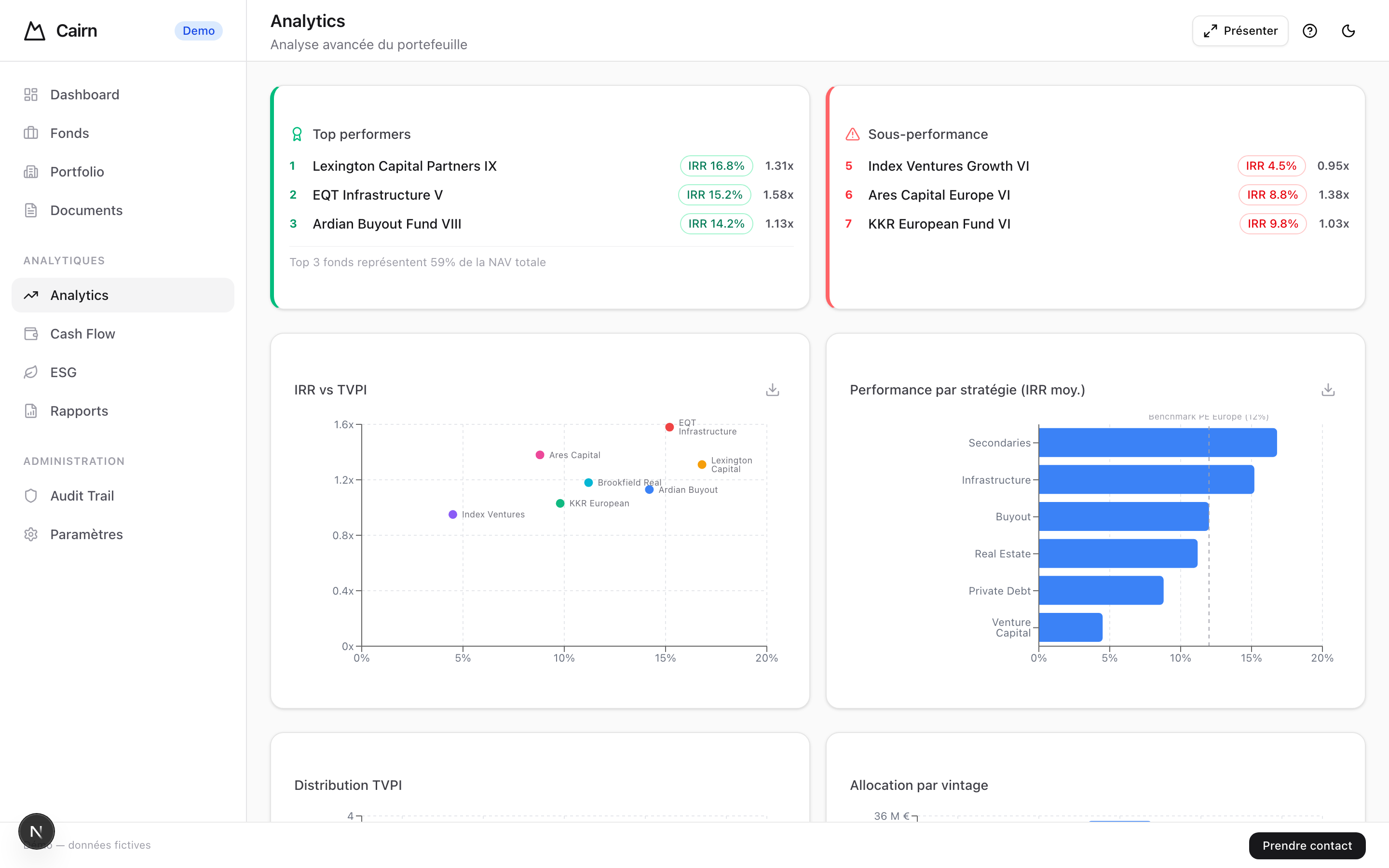Viewport: 1389px width, 868px height.
Task: Open Paramètres gear settings
Action: pos(31,534)
